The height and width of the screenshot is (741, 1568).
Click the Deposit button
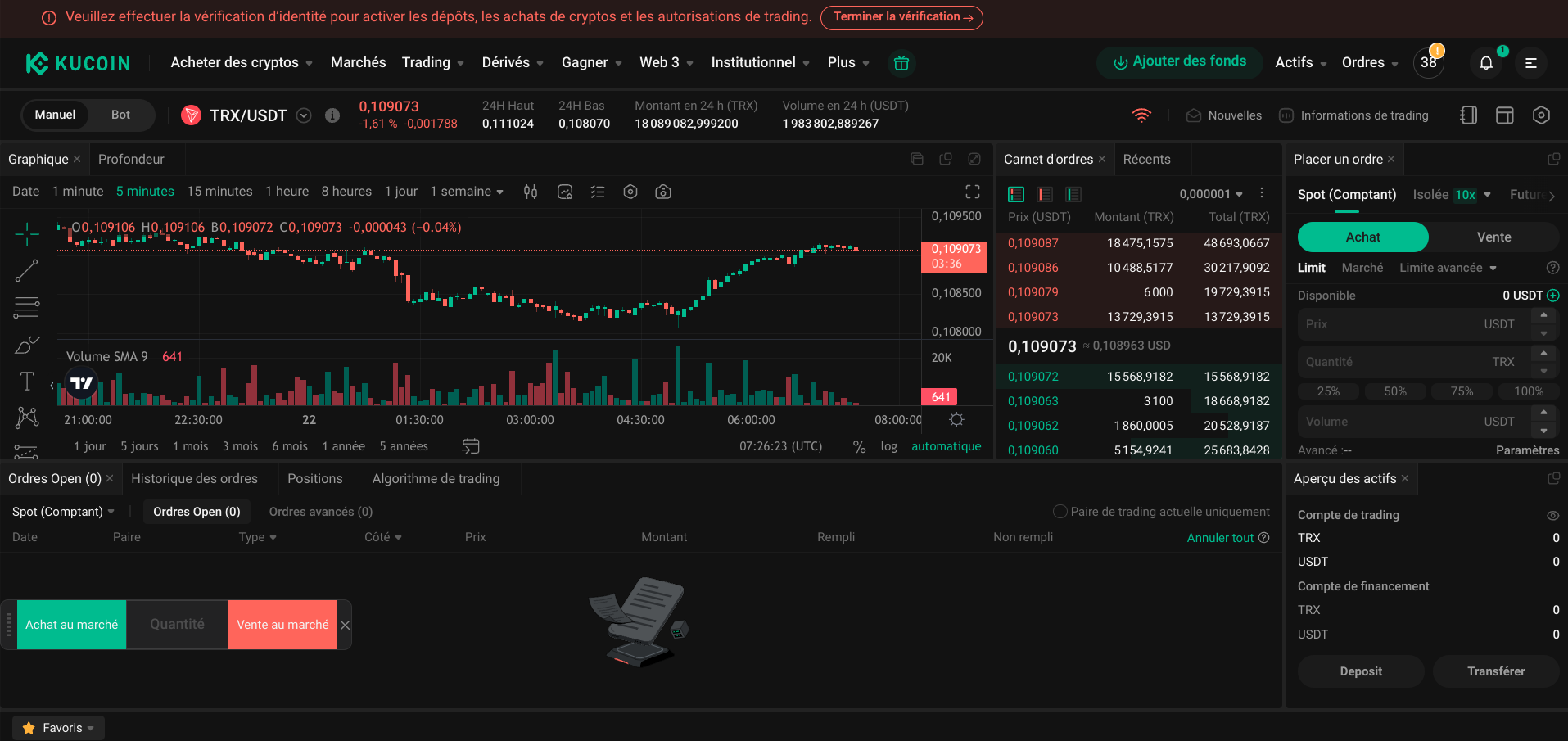point(1361,671)
